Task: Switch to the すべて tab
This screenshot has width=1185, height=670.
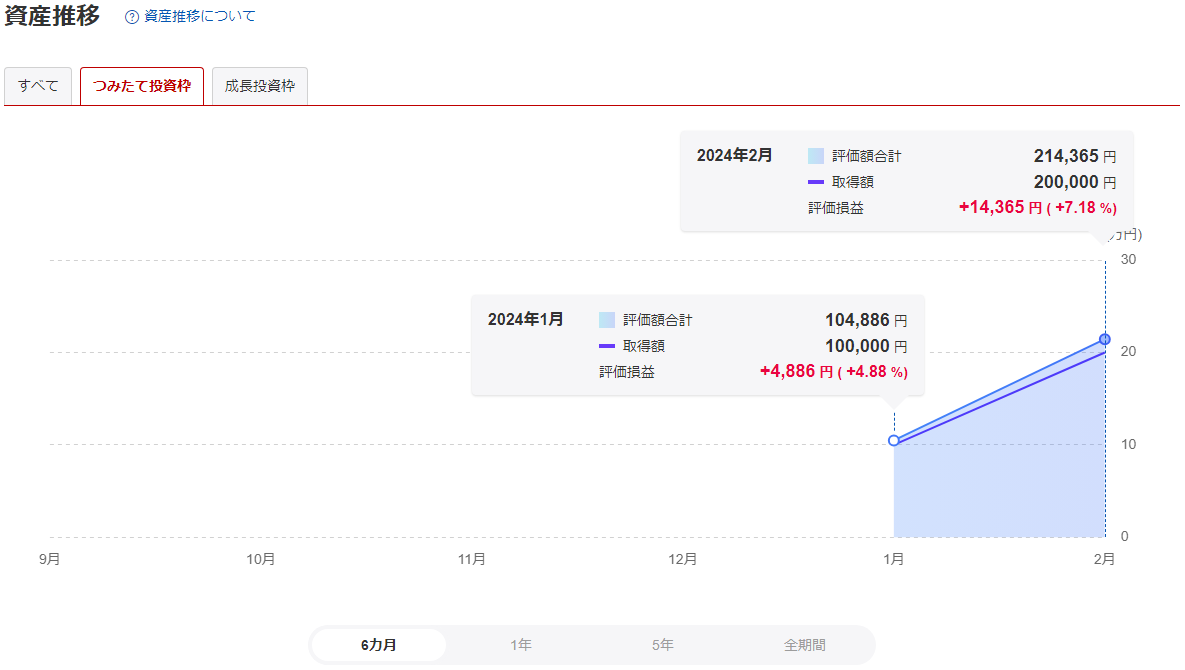Action: pyautogui.click(x=38, y=86)
